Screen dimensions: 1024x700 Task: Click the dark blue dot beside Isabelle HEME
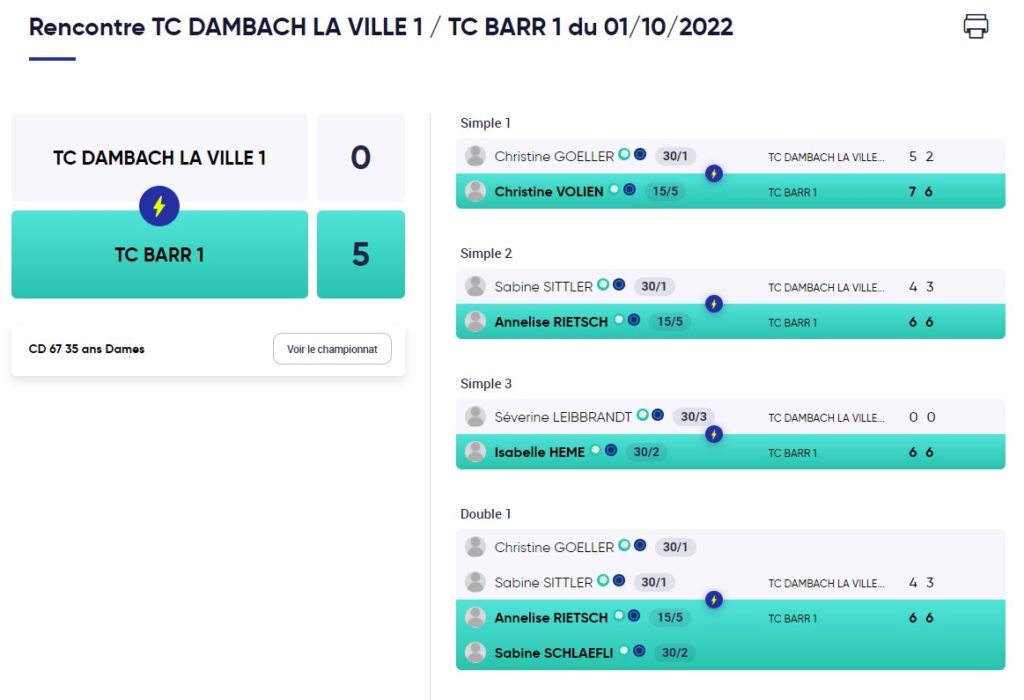point(611,450)
